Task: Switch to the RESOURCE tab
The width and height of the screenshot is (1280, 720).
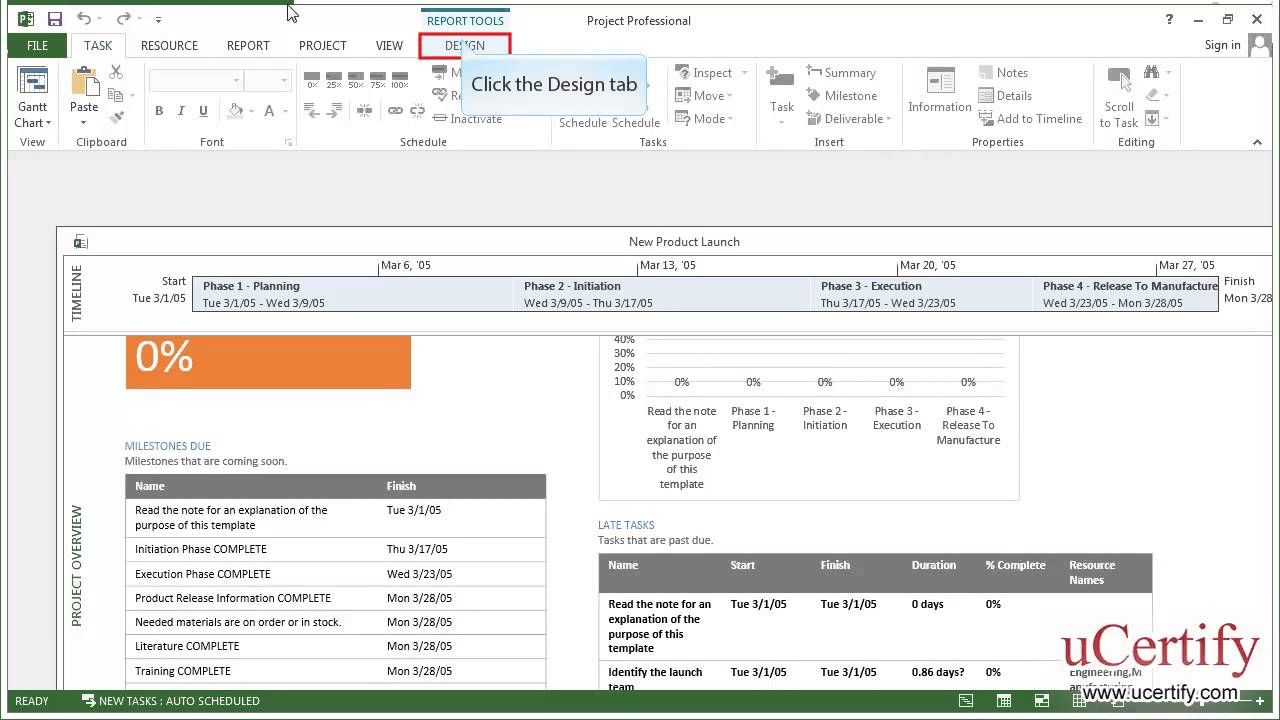Action: point(169,45)
